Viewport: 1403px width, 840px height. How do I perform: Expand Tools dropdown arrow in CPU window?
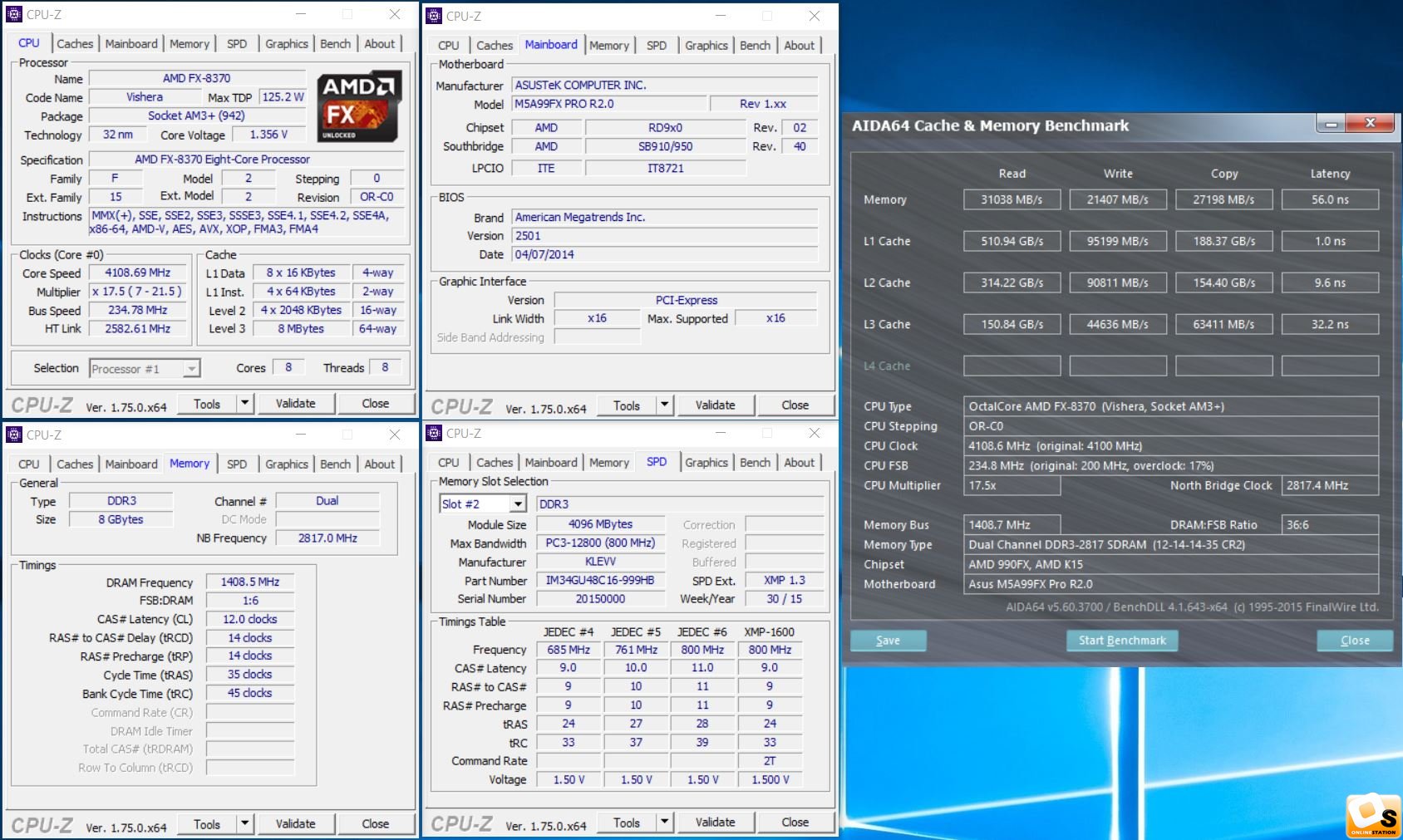click(x=245, y=403)
